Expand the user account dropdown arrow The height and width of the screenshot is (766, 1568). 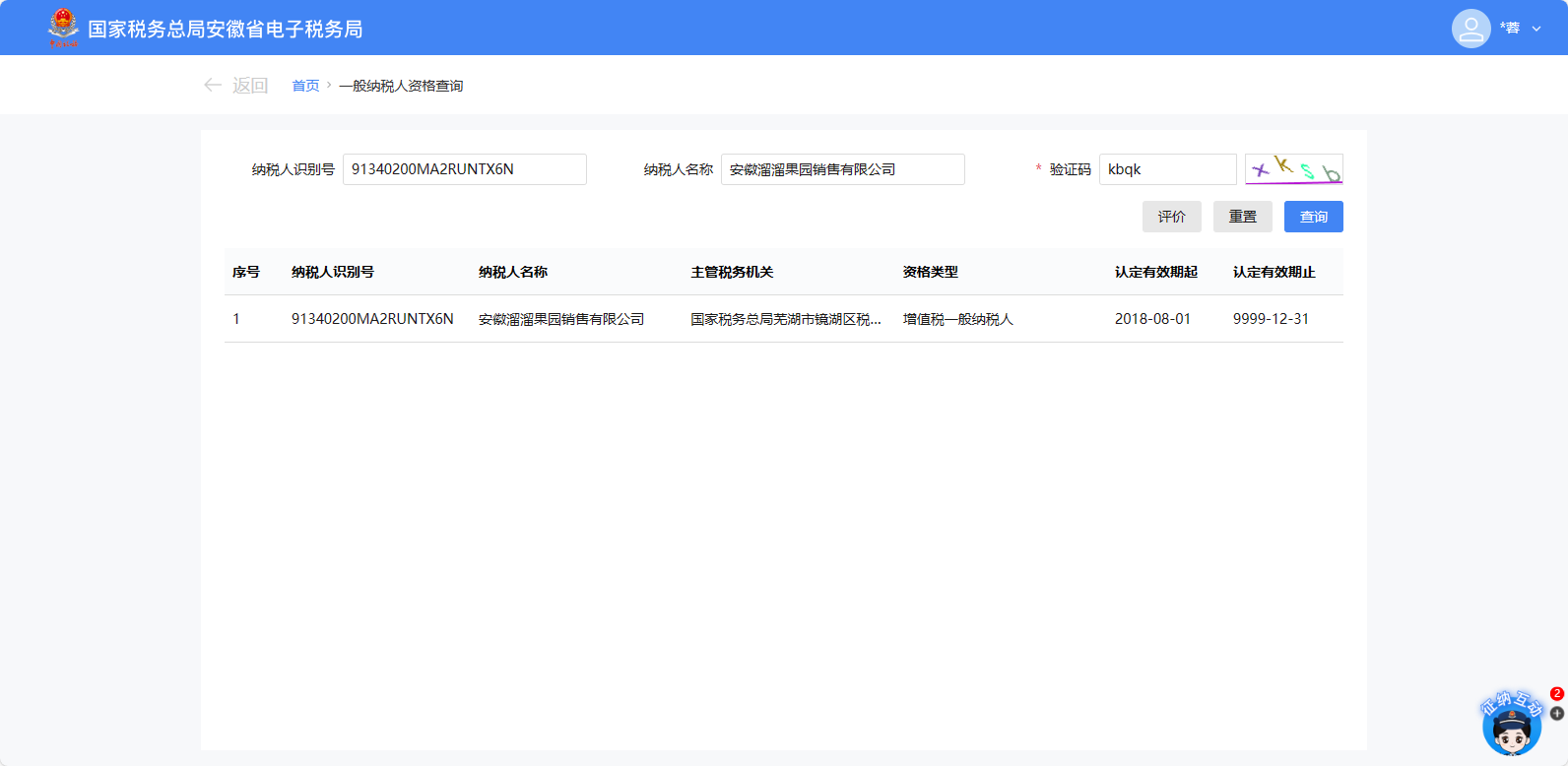point(1536,30)
